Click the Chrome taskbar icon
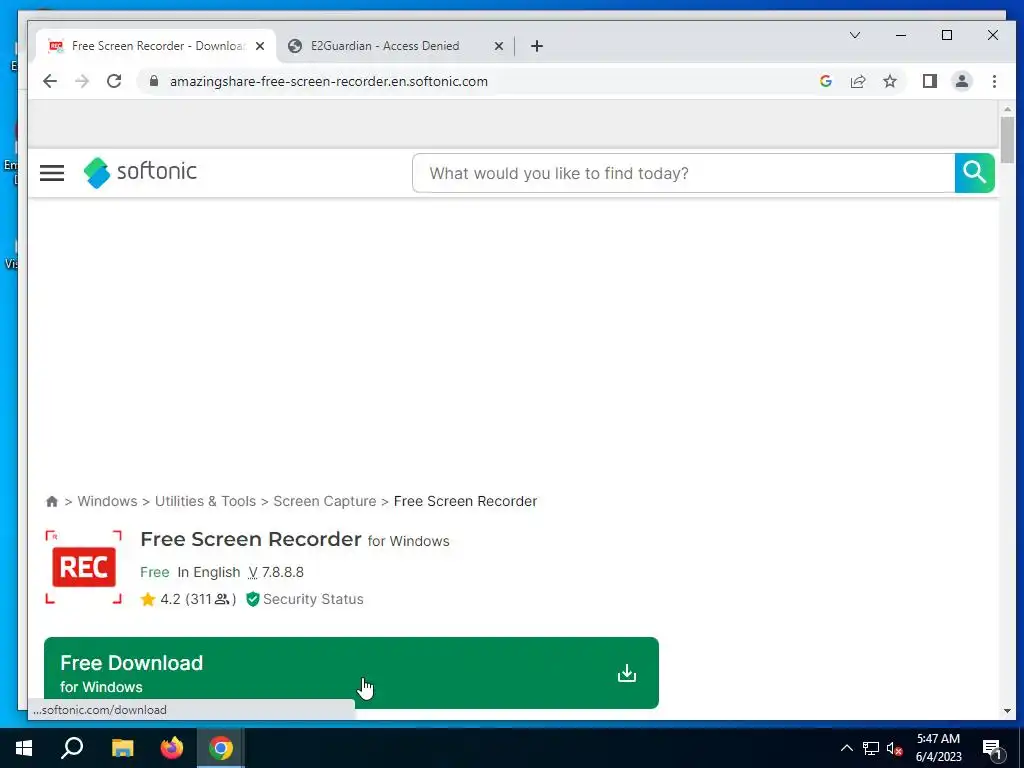The width and height of the screenshot is (1024, 768). (221, 748)
